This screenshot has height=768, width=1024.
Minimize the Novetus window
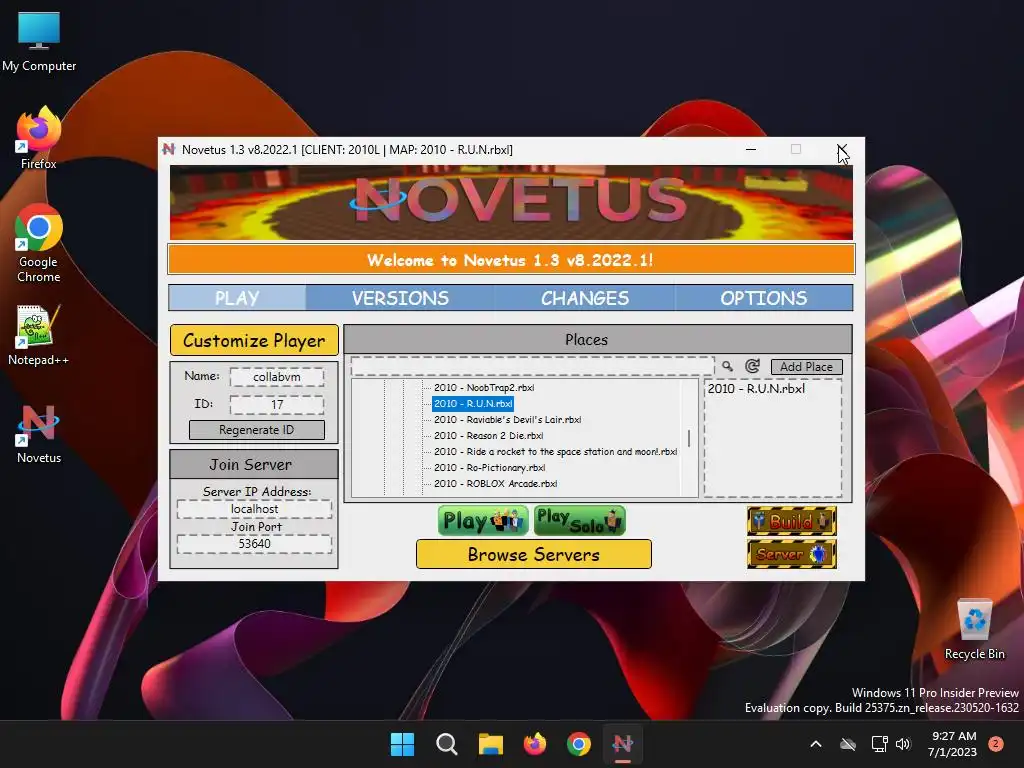(x=751, y=150)
